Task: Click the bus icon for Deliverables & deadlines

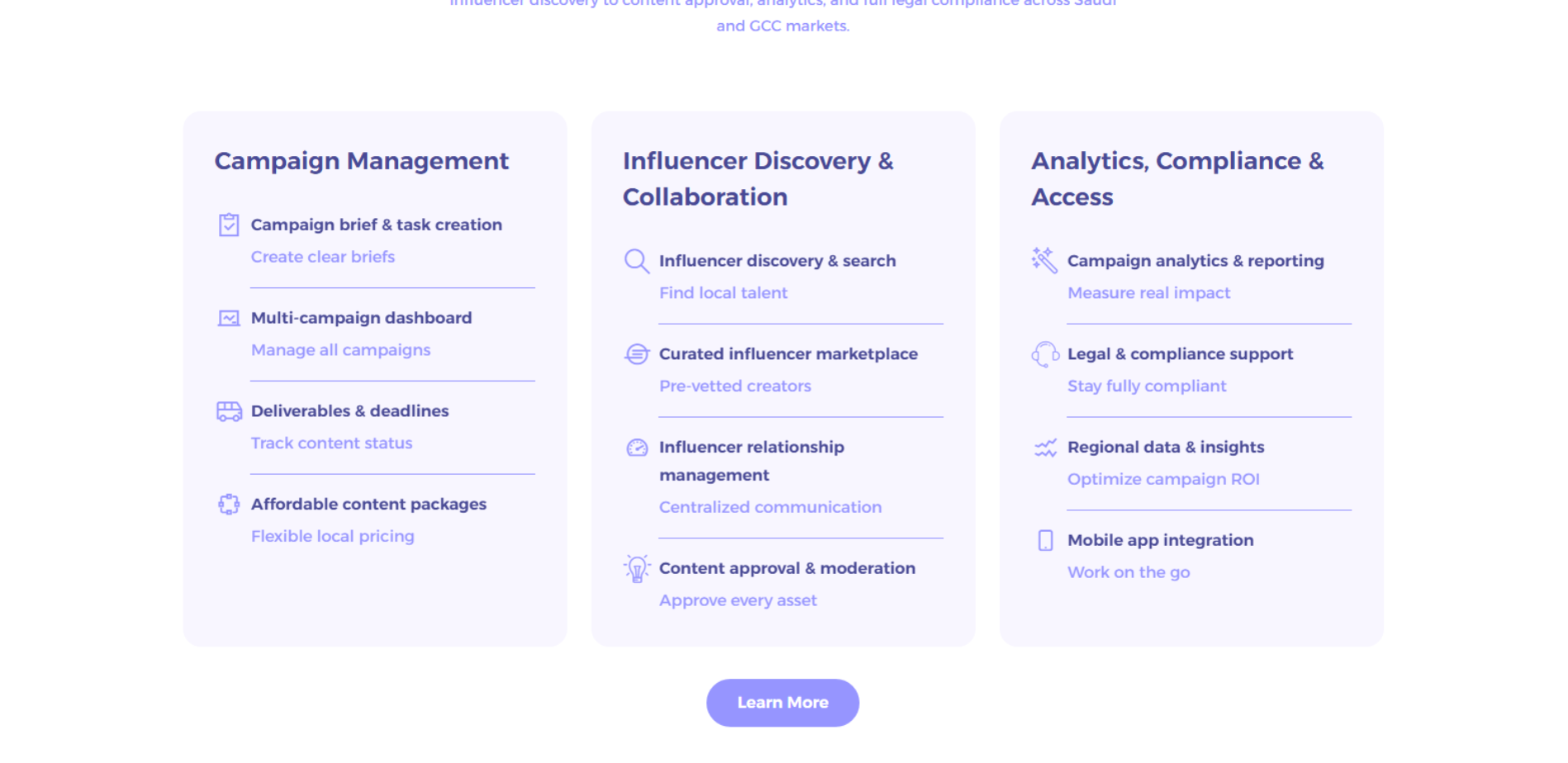Action: pyautogui.click(x=229, y=411)
